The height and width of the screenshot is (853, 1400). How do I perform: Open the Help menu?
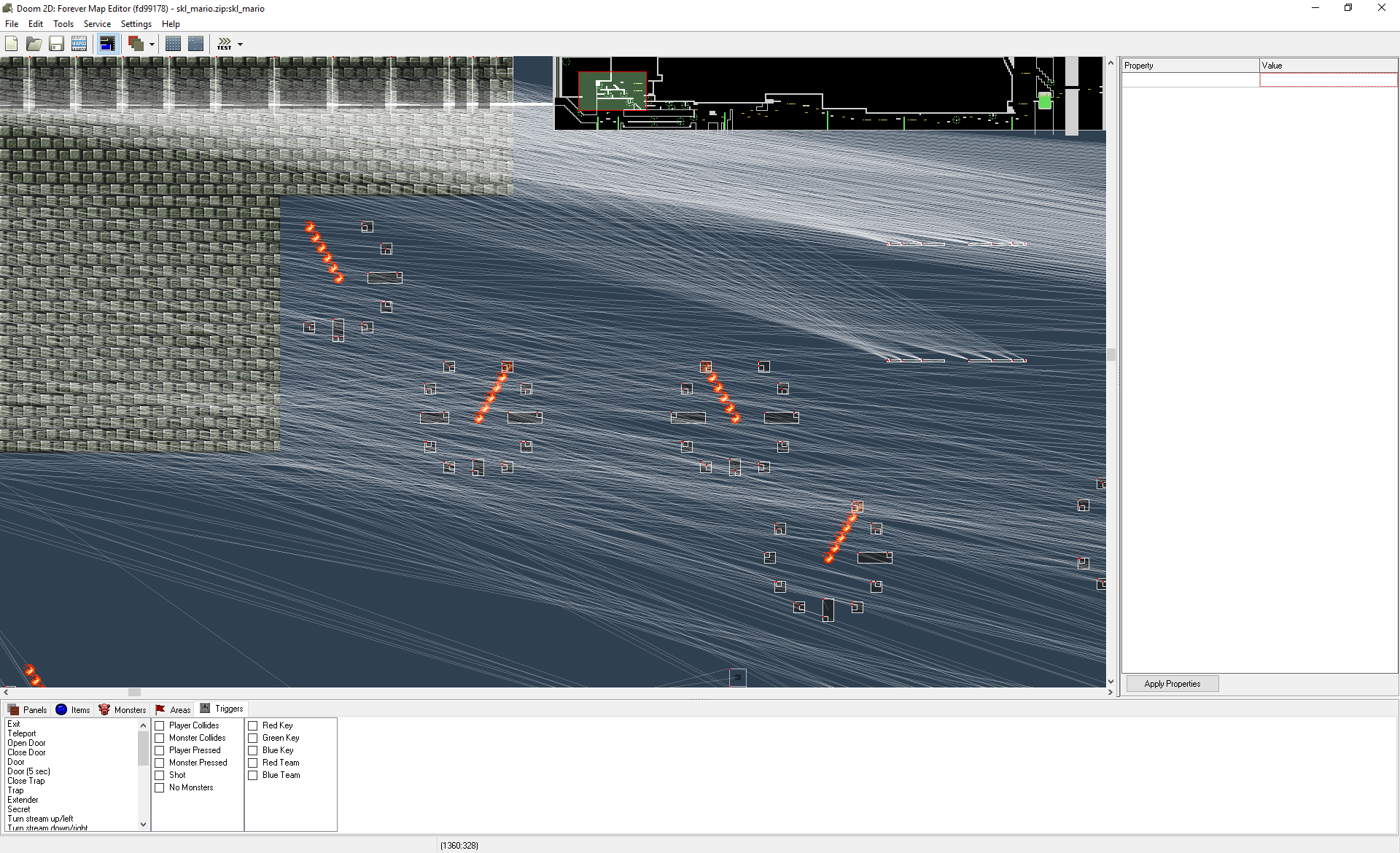click(x=171, y=24)
